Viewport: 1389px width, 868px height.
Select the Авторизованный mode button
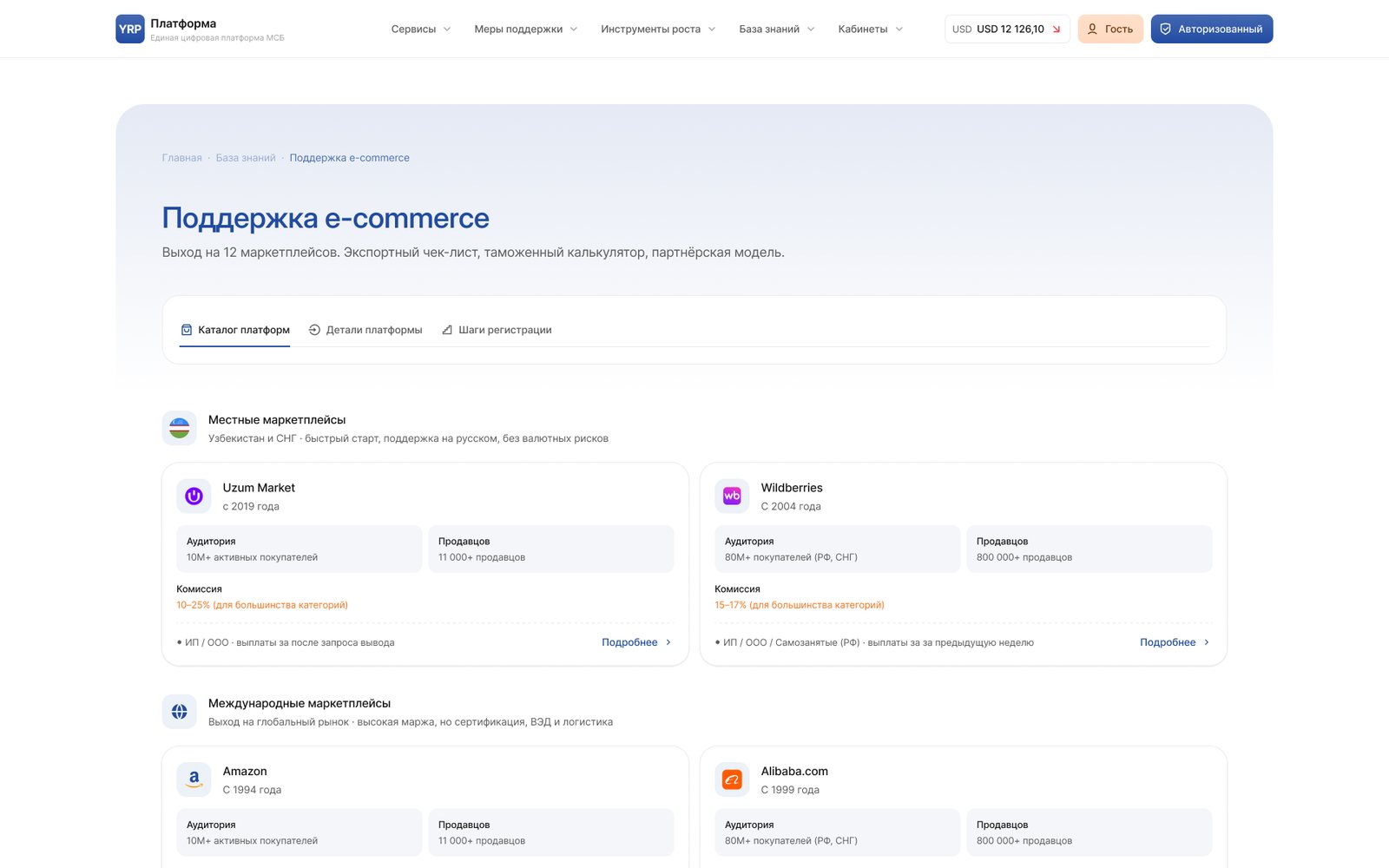[1212, 29]
